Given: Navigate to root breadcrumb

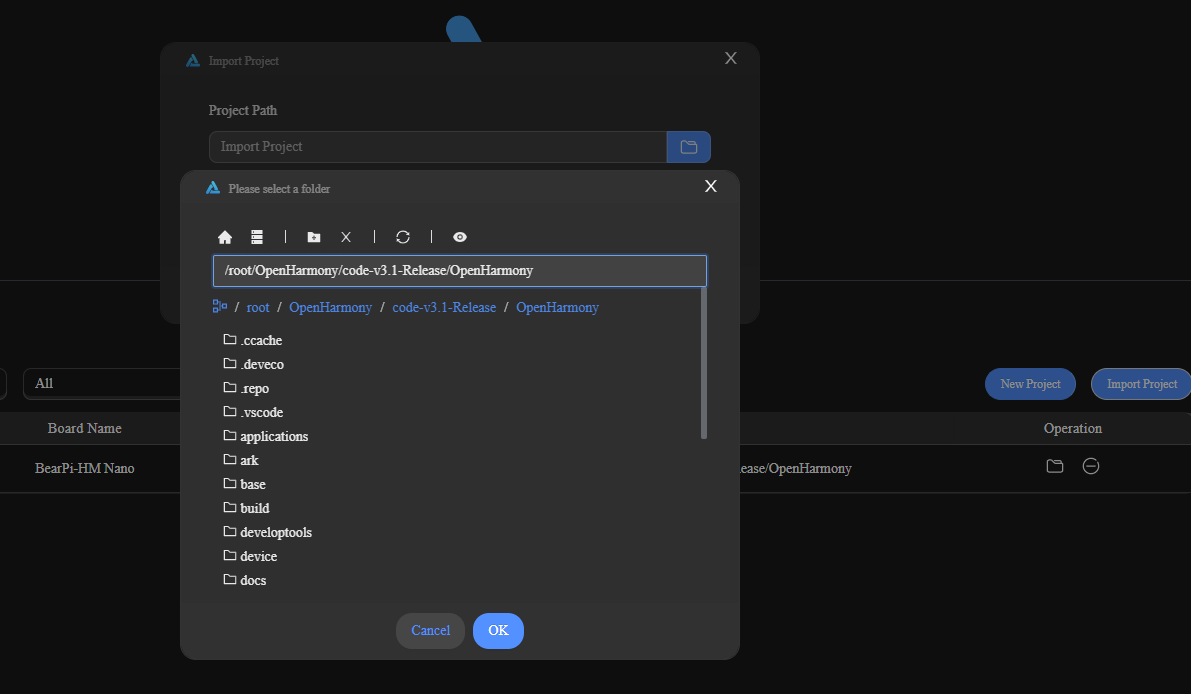Looking at the screenshot, I should [257, 308].
